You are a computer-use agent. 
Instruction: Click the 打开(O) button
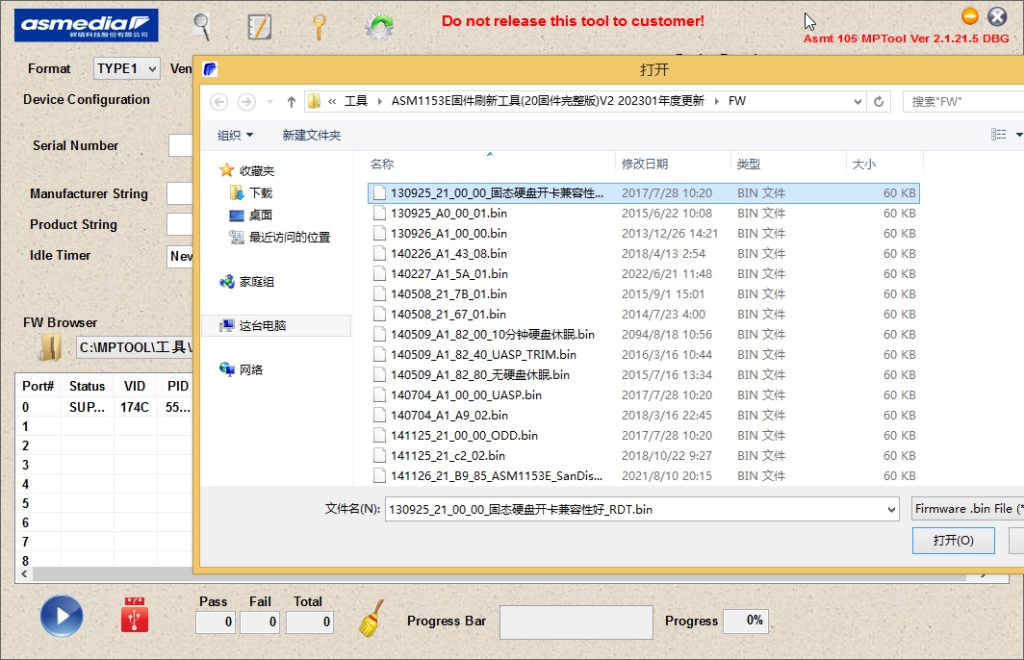coord(953,540)
